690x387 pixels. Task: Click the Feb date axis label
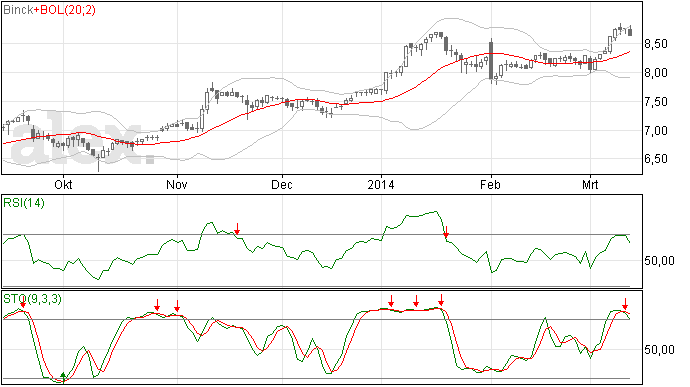pos(490,184)
